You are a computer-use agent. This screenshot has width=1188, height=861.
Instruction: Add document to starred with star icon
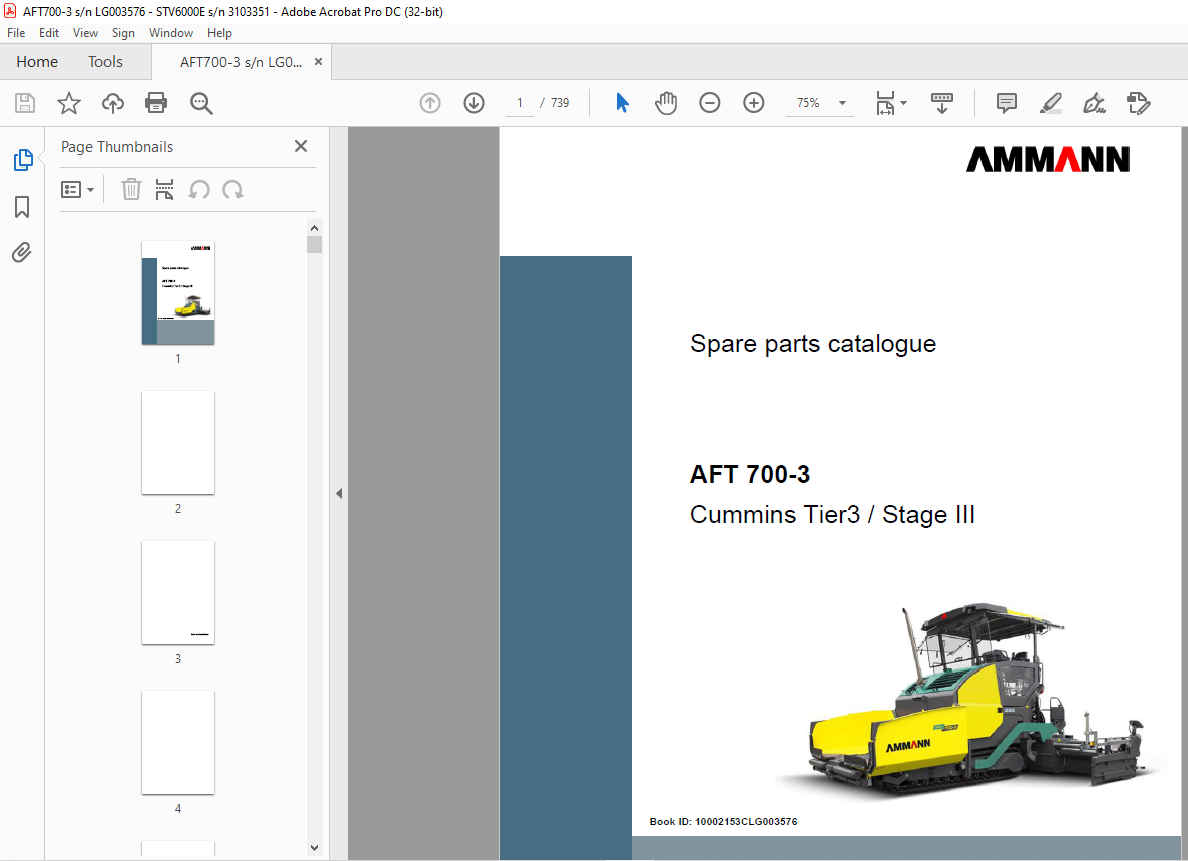tap(69, 103)
